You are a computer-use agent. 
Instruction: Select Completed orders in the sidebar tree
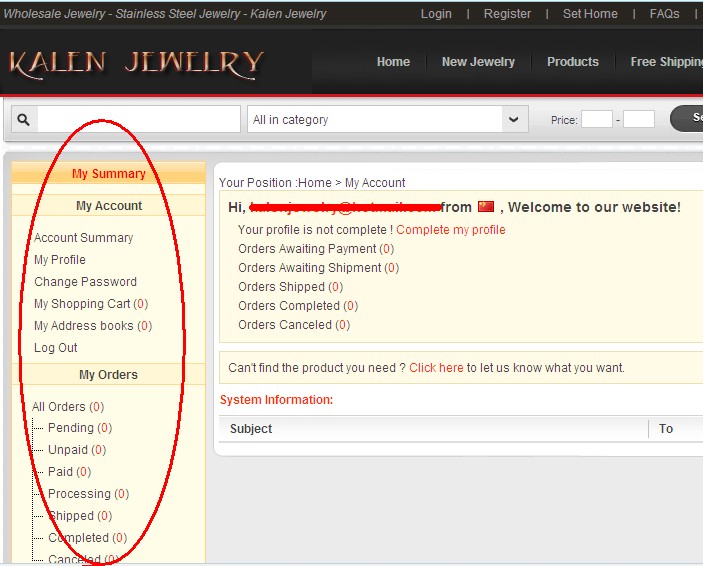87,538
